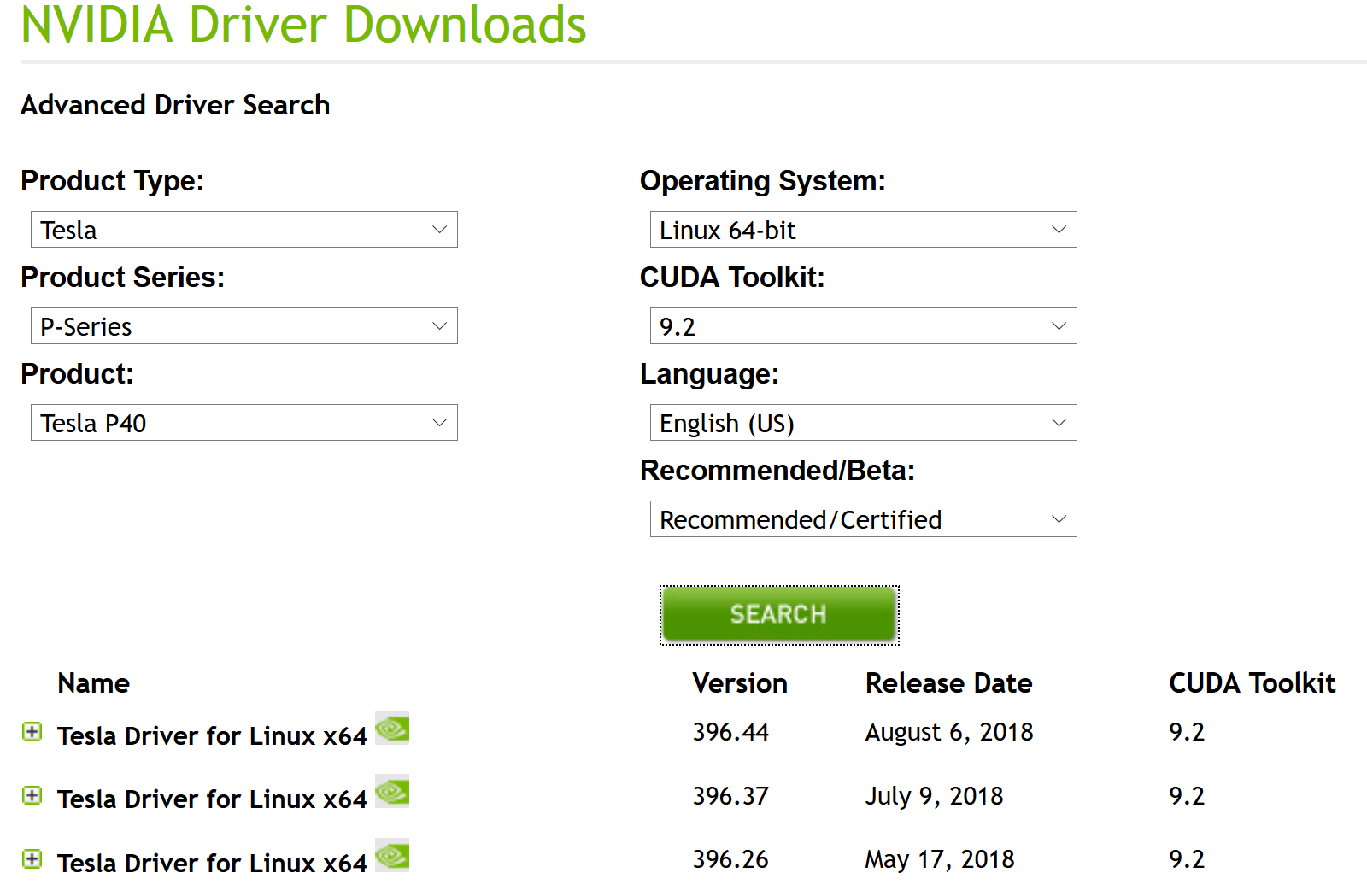Expand the 396.44 driver row details
This screenshot has height=896, width=1367.
click(x=32, y=732)
